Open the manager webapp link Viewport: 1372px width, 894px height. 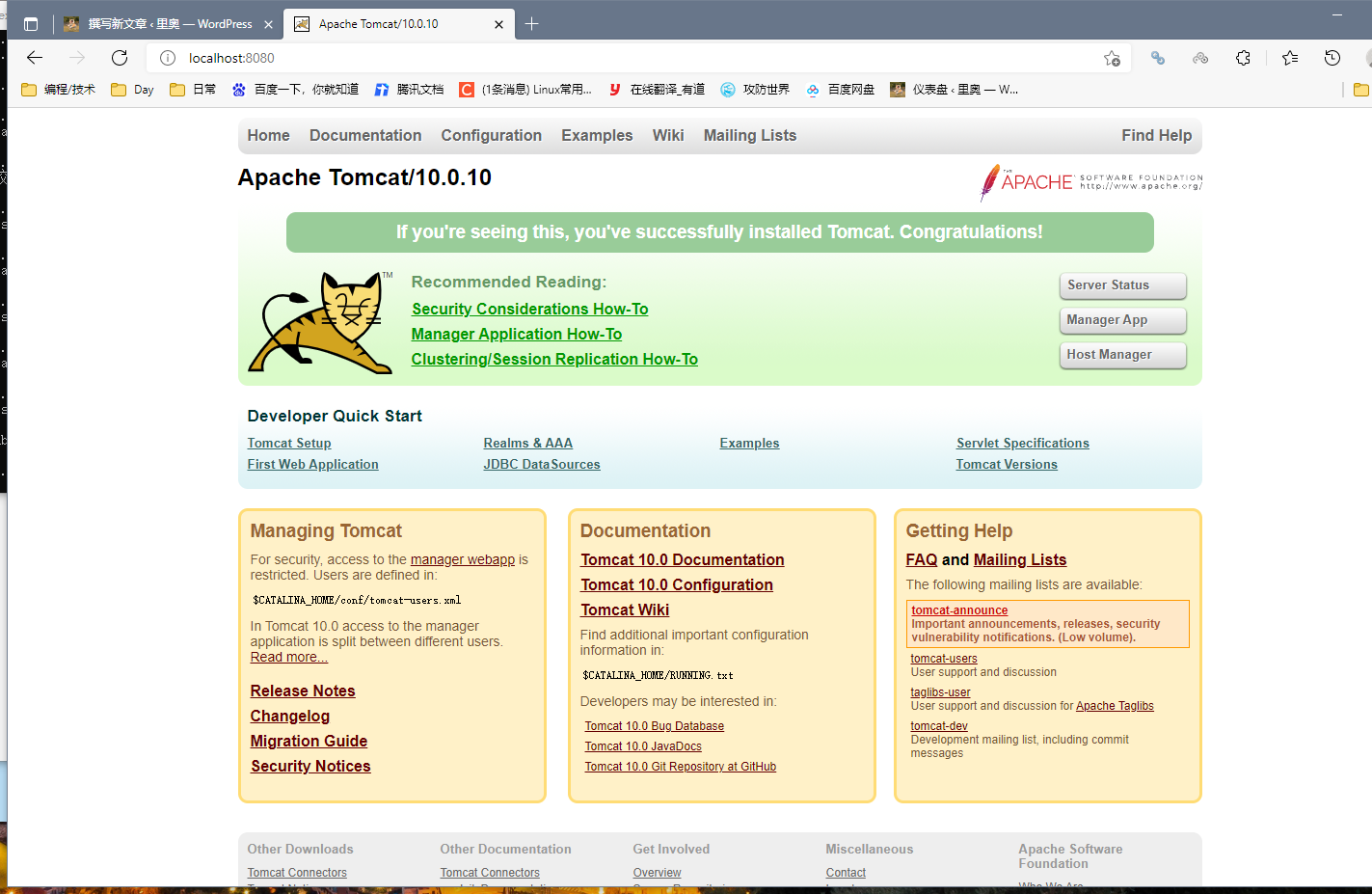point(463,559)
